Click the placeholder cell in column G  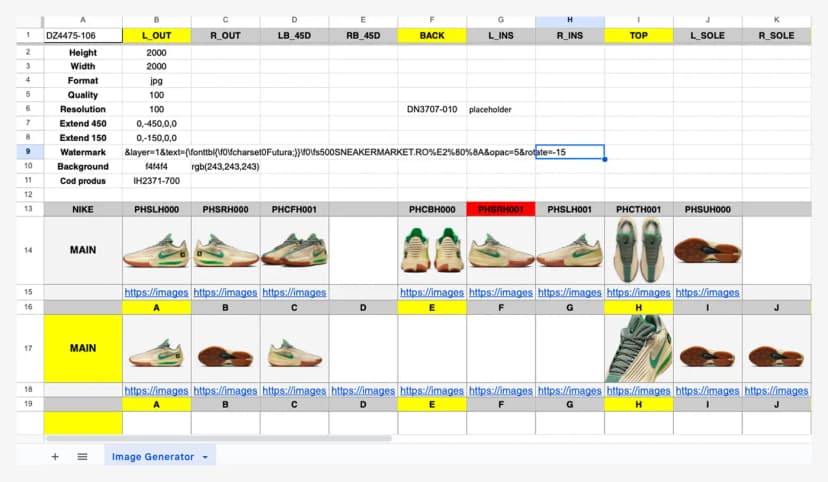coord(500,109)
